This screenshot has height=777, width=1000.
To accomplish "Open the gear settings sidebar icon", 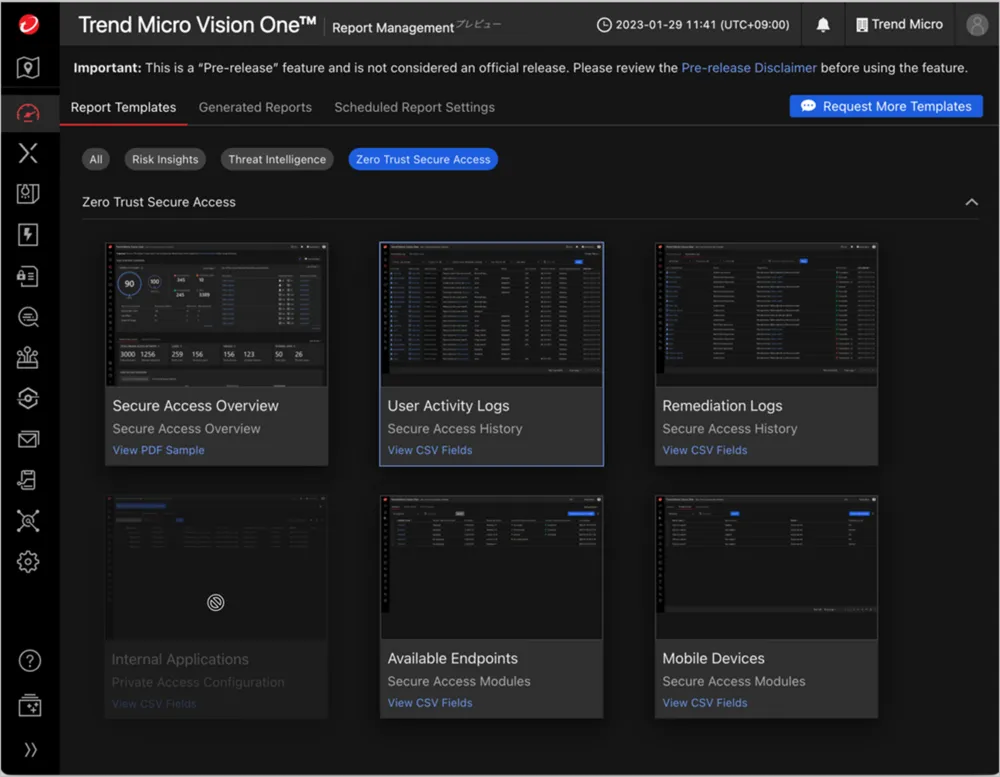I will (x=28, y=562).
